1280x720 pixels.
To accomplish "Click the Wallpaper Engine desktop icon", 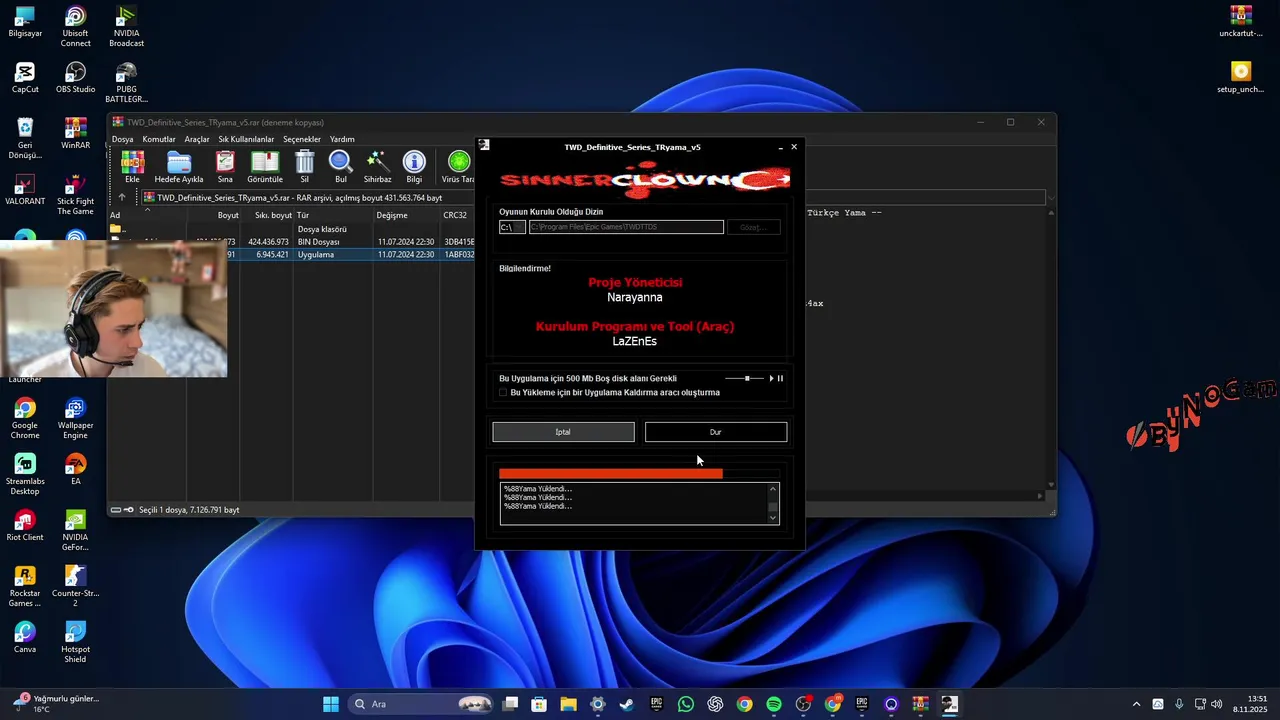I will 75,419.
